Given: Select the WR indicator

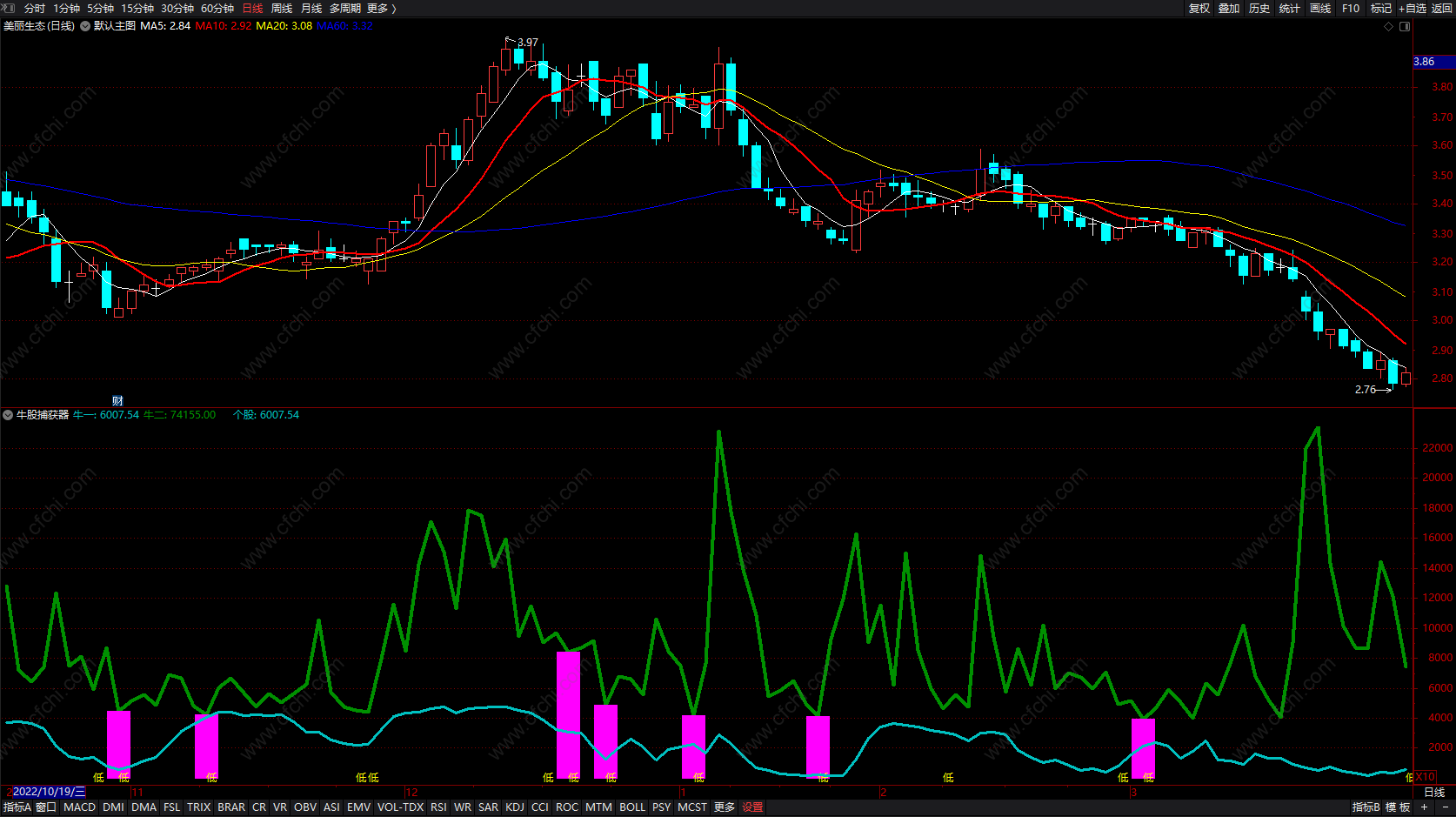Looking at the screenshot, I should point(463,807).
